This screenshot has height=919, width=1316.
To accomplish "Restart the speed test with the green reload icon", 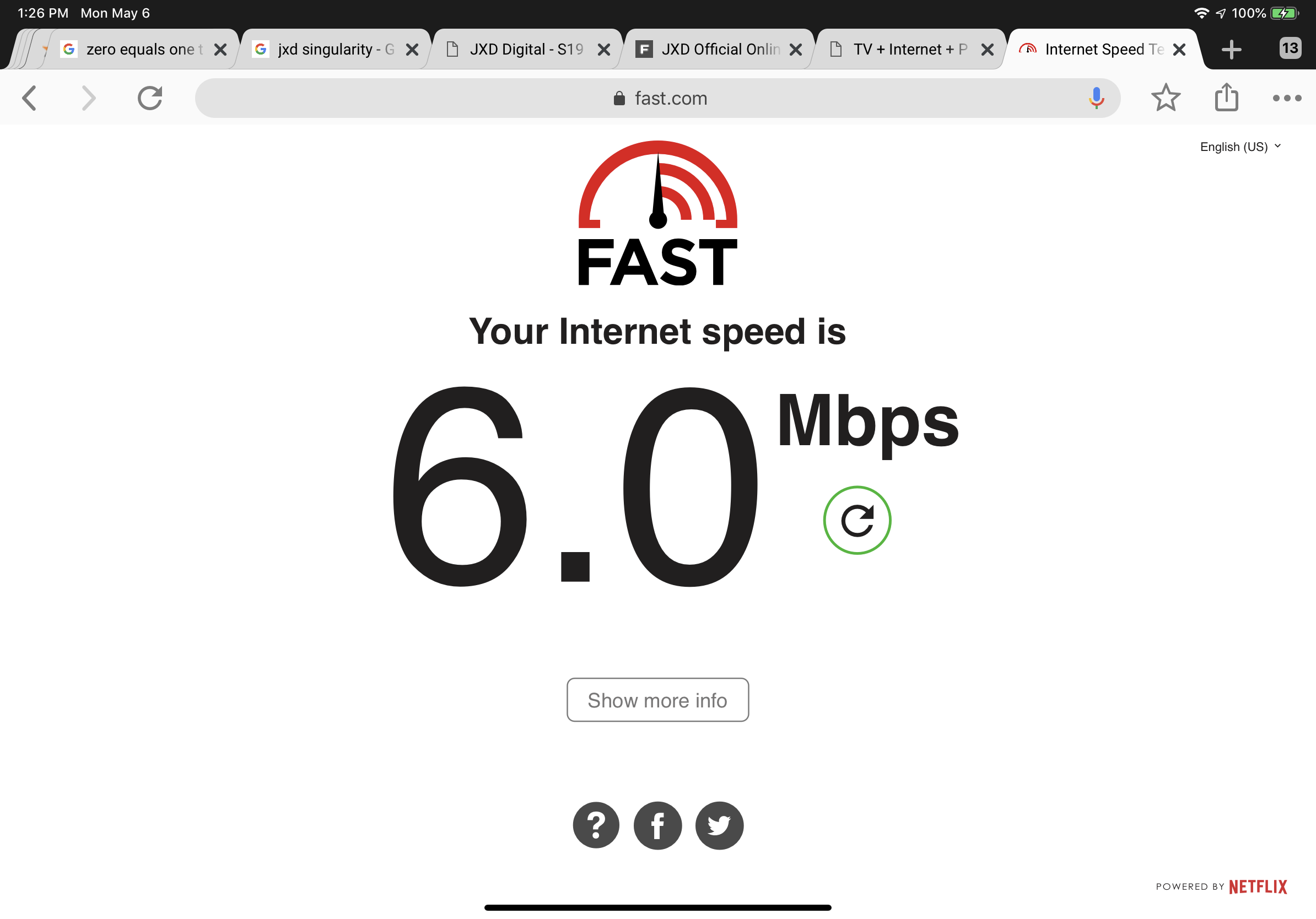I will click(857, 520).
